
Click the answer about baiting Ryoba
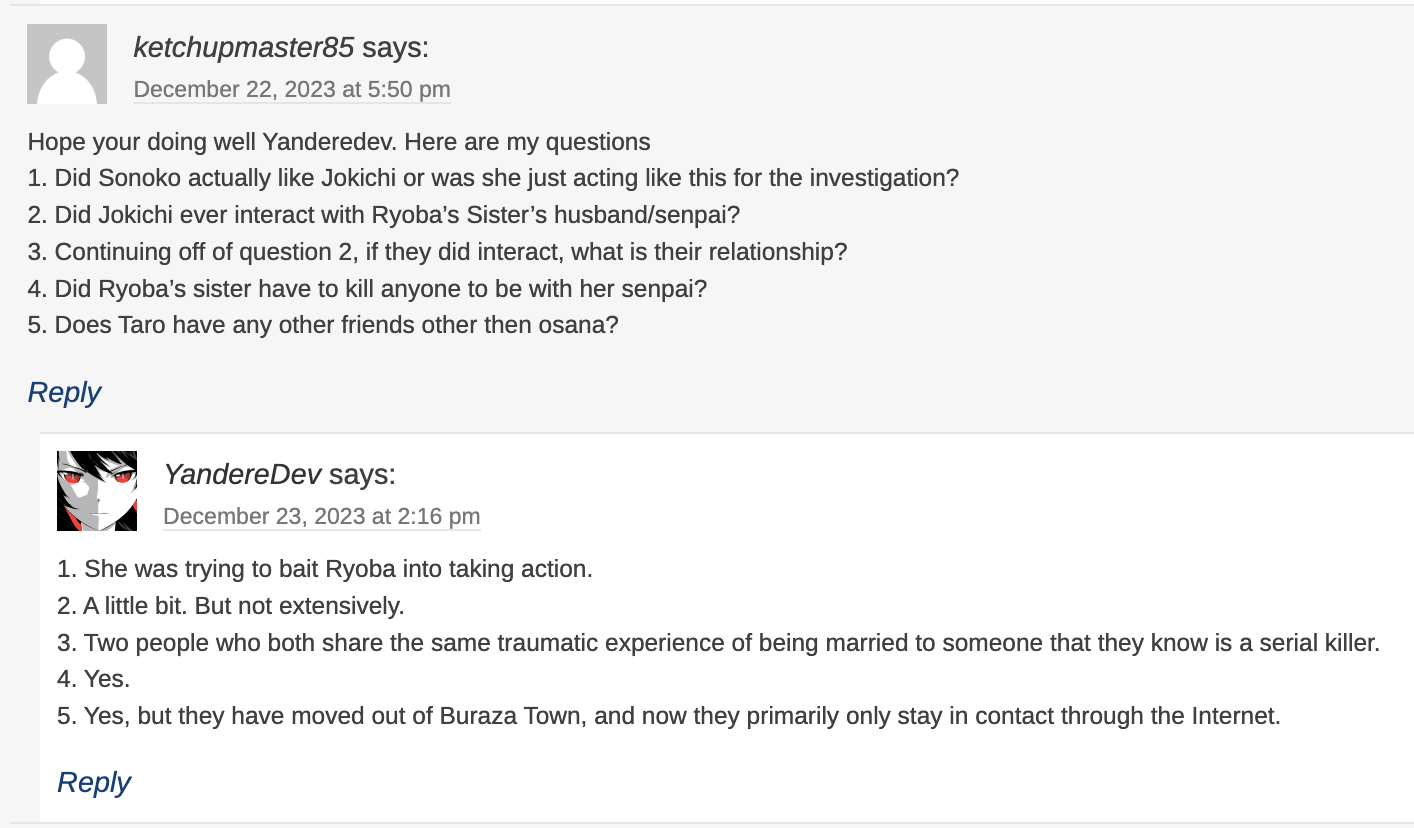click(325, 569)
